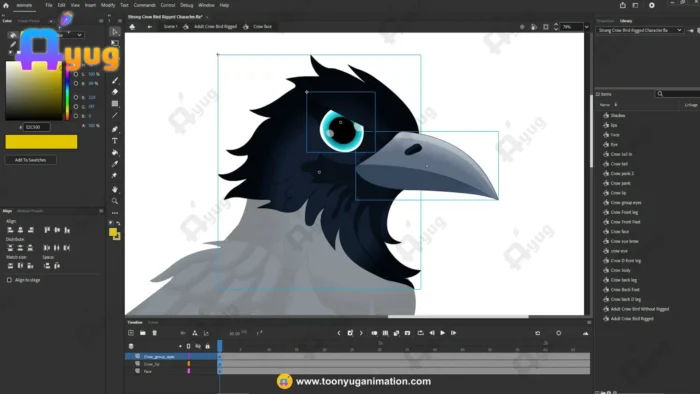Select the Eraser tool
The width and height of the screenshot is (700, 394).
pyautogui.click(x=115, y=92)
